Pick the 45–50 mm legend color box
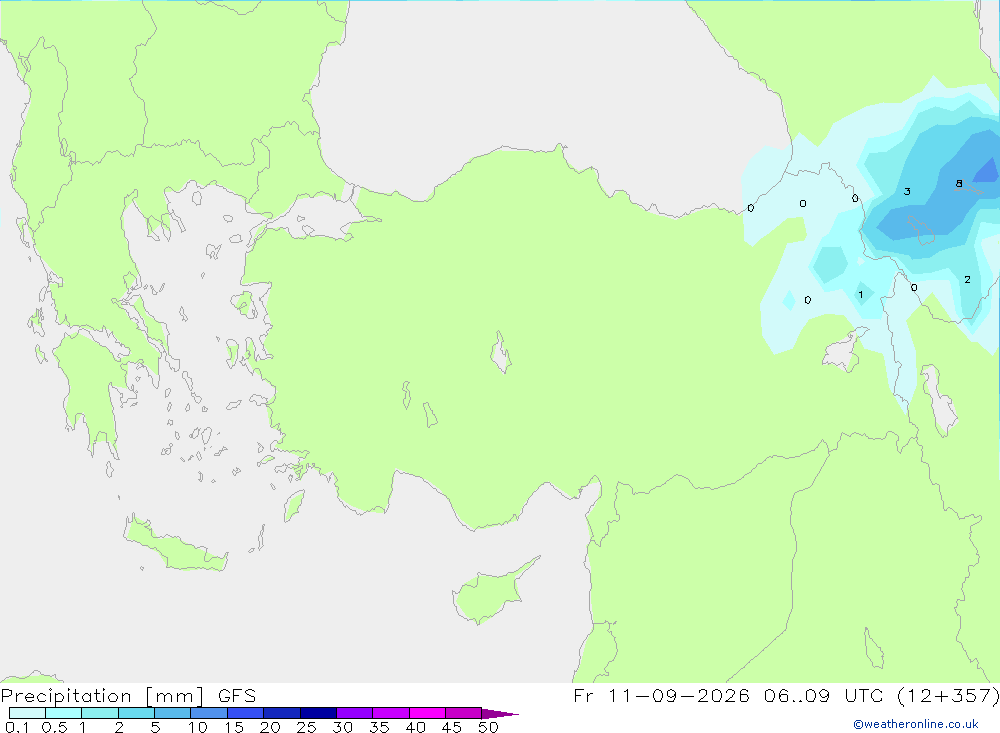Viewport: 1000px width, 733px height. (x=464, y=713)
